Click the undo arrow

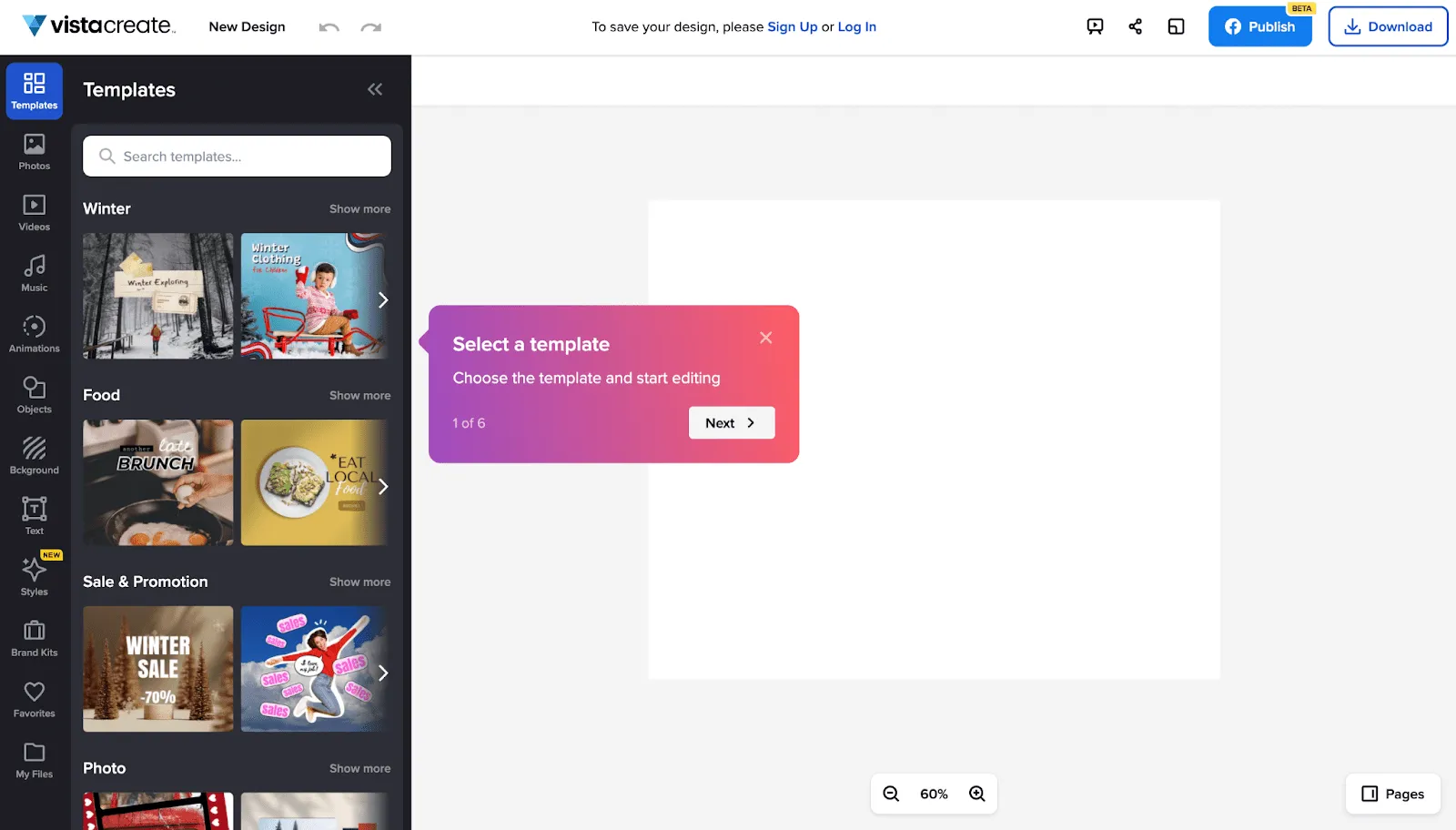329,27
